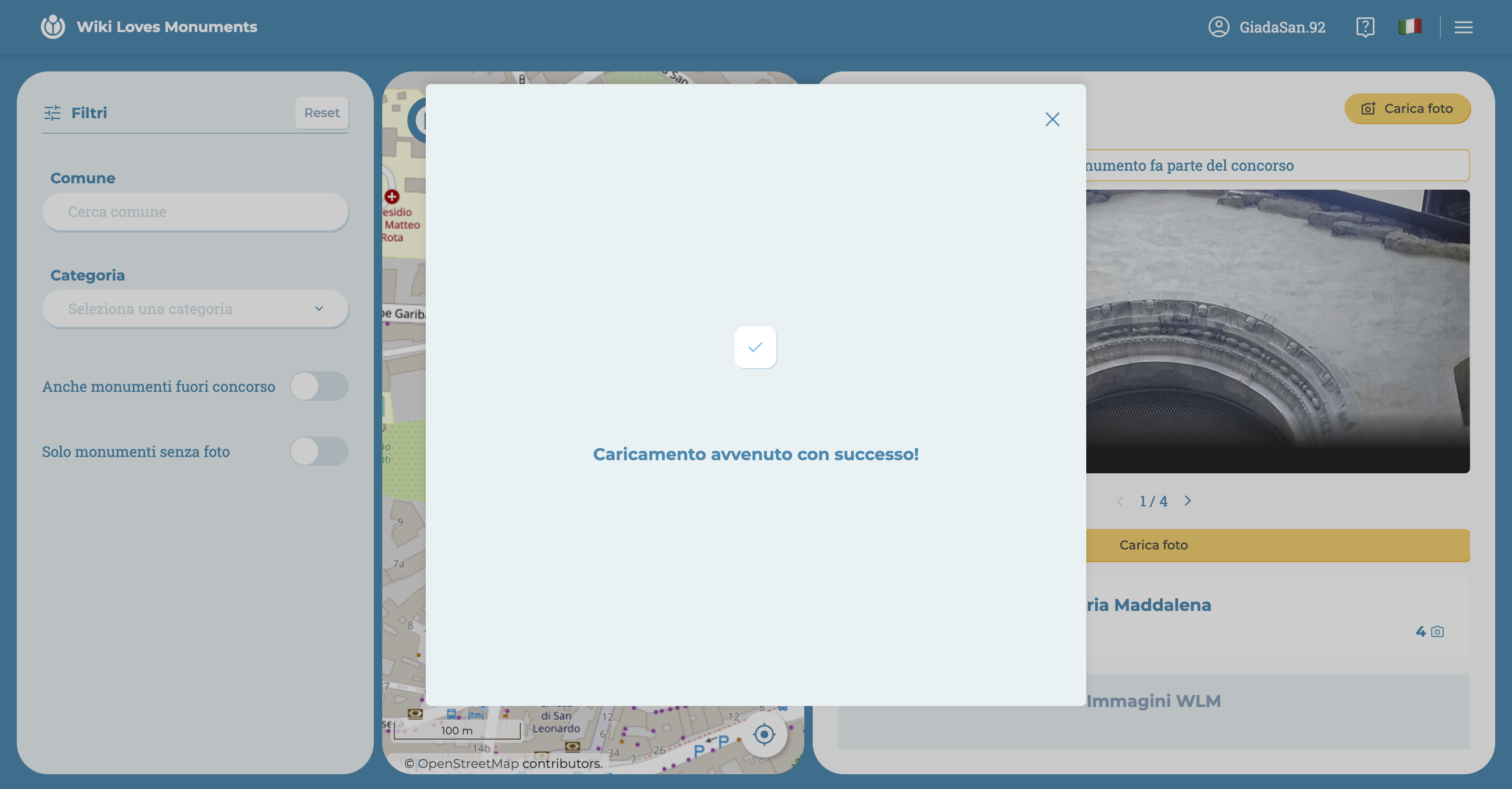Go to the previous photo with the left arrow
Screen dimensions: 1512x789
(1120, 501)
